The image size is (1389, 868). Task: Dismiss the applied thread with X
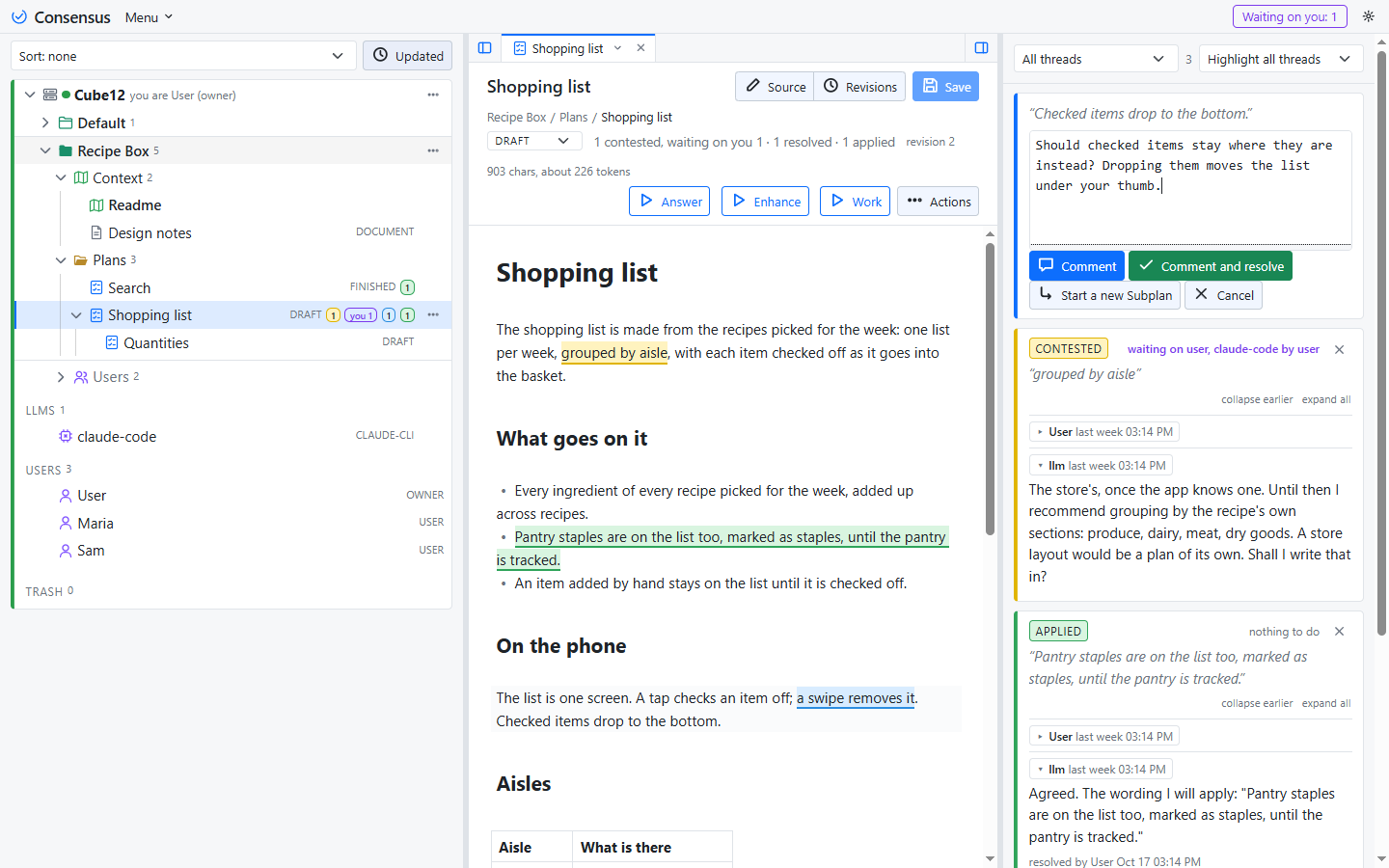click(1339, 631)
